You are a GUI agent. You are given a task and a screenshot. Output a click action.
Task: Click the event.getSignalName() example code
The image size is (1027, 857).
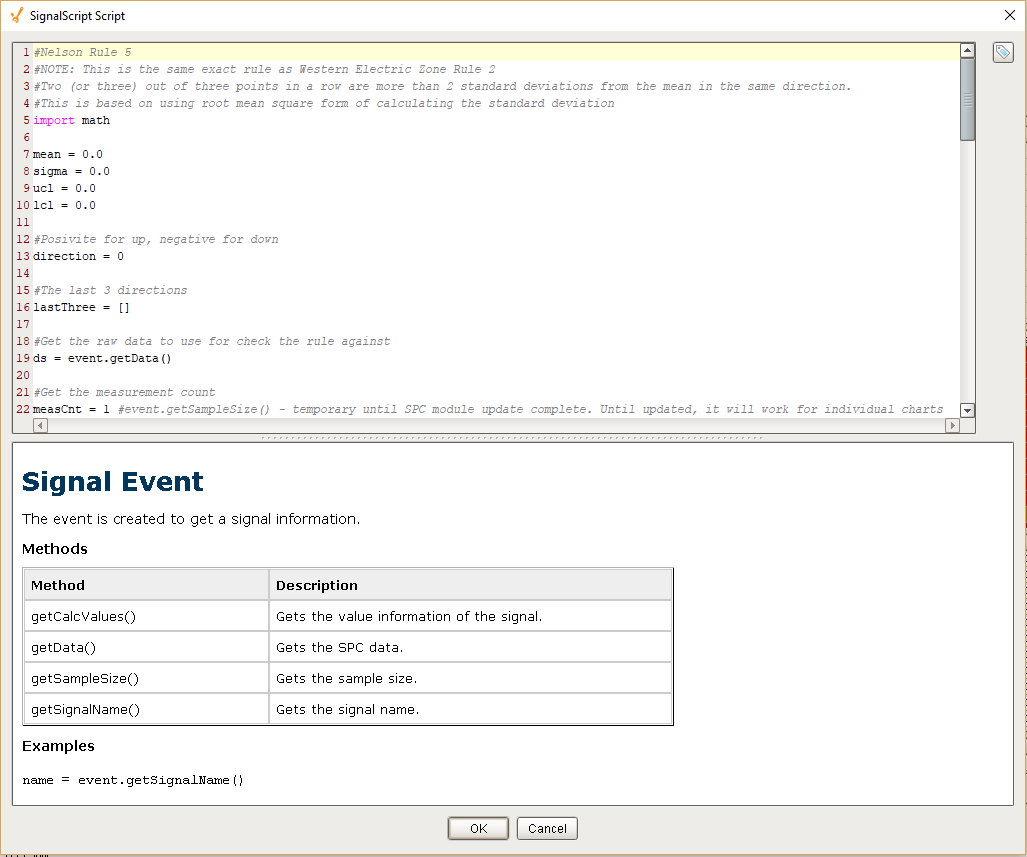pos(133,779)
